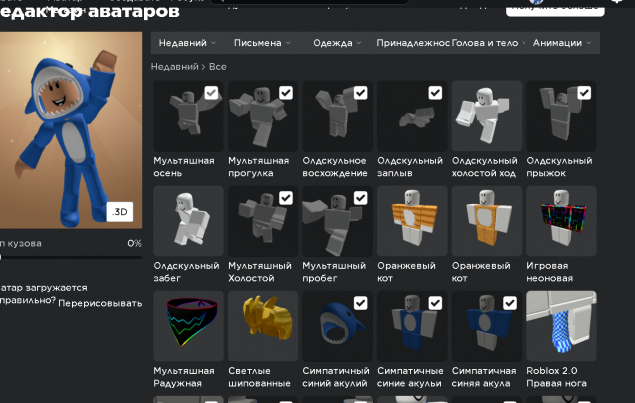Equip the Оранжевый кот striped shirt

412,221
